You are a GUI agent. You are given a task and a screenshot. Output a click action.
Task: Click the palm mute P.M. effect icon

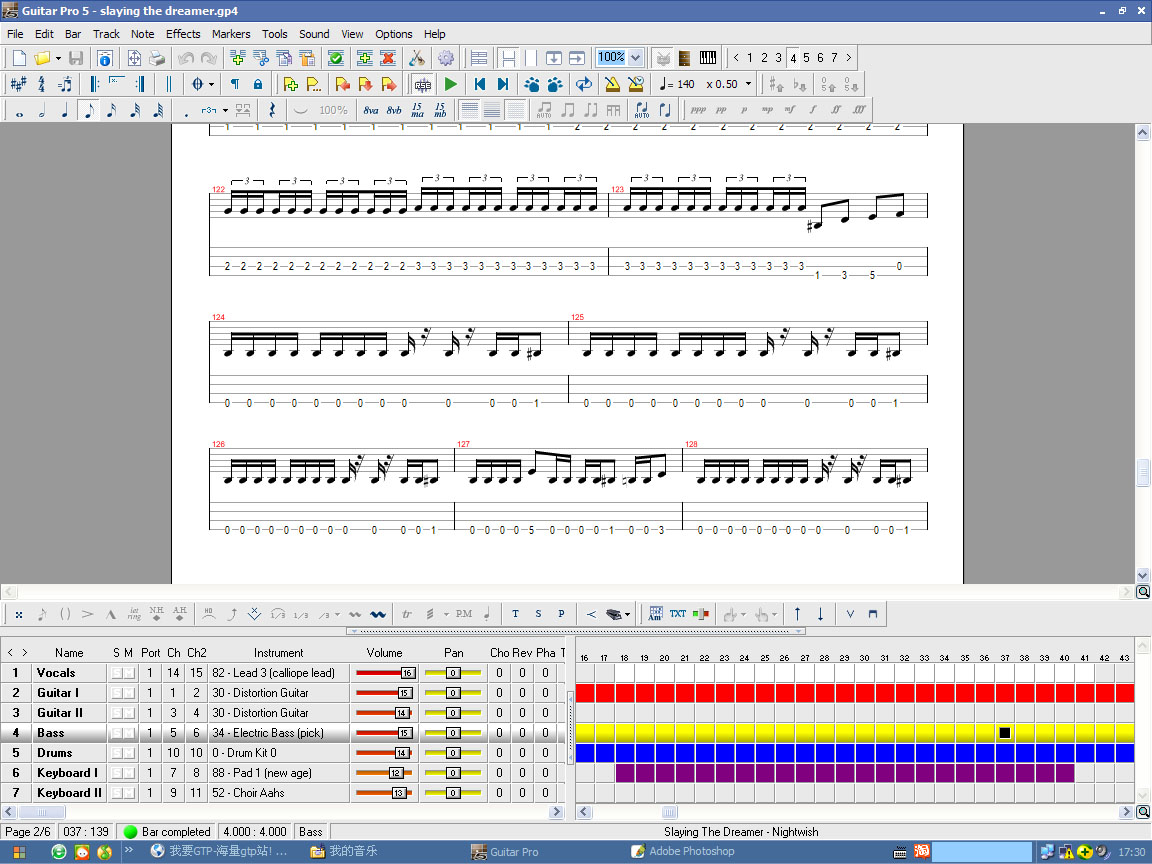pyautogui.click(x=464, y=614)
